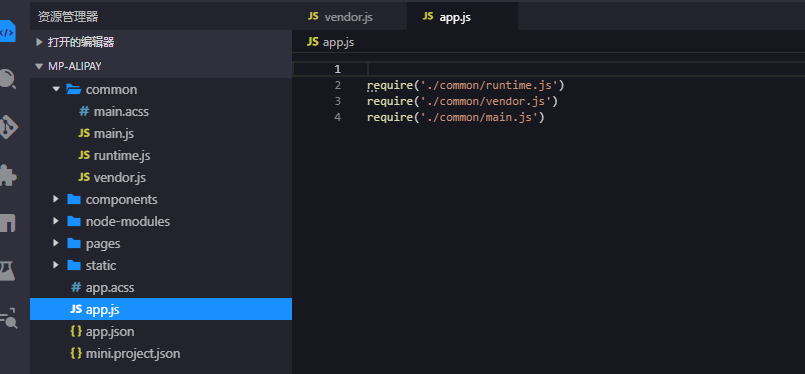Click the braces icon beside mini.project.json
The width and height of the screenshot is (805, 374).
[76, 353]
